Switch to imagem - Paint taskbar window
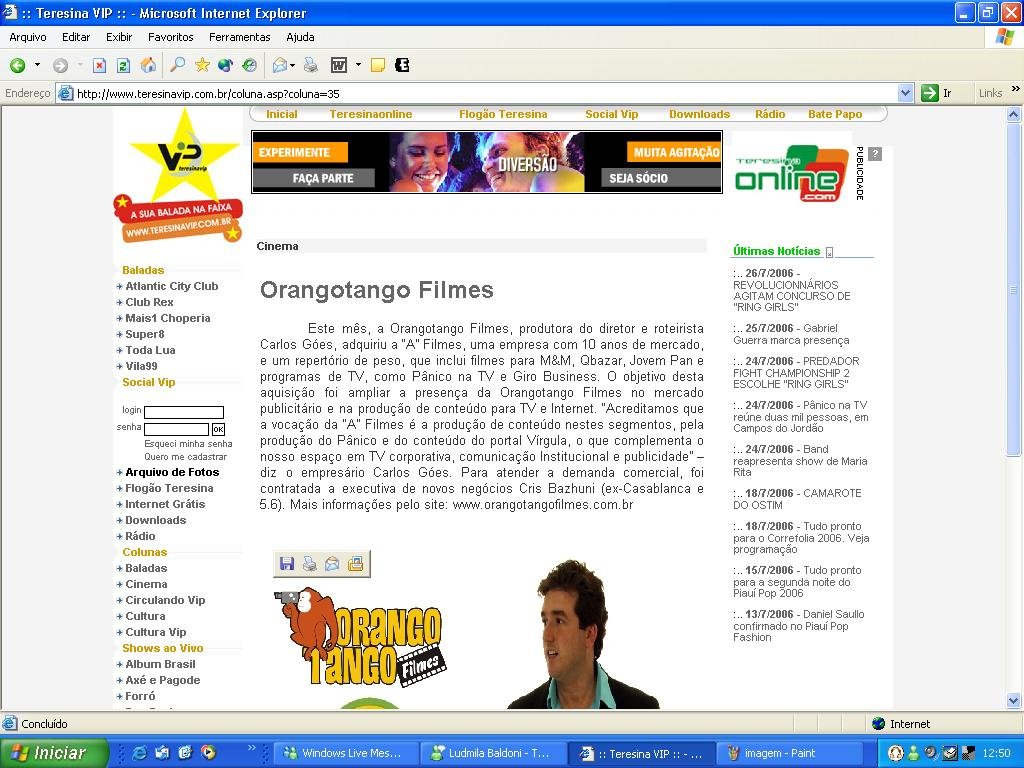This screenshot has height=768, width=1024. [x=790, y=753]
